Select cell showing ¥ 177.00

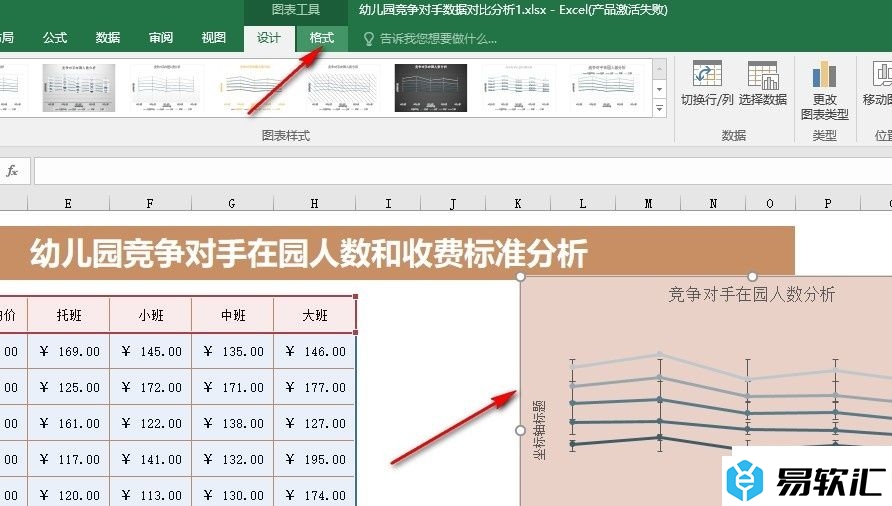[315, 387]
